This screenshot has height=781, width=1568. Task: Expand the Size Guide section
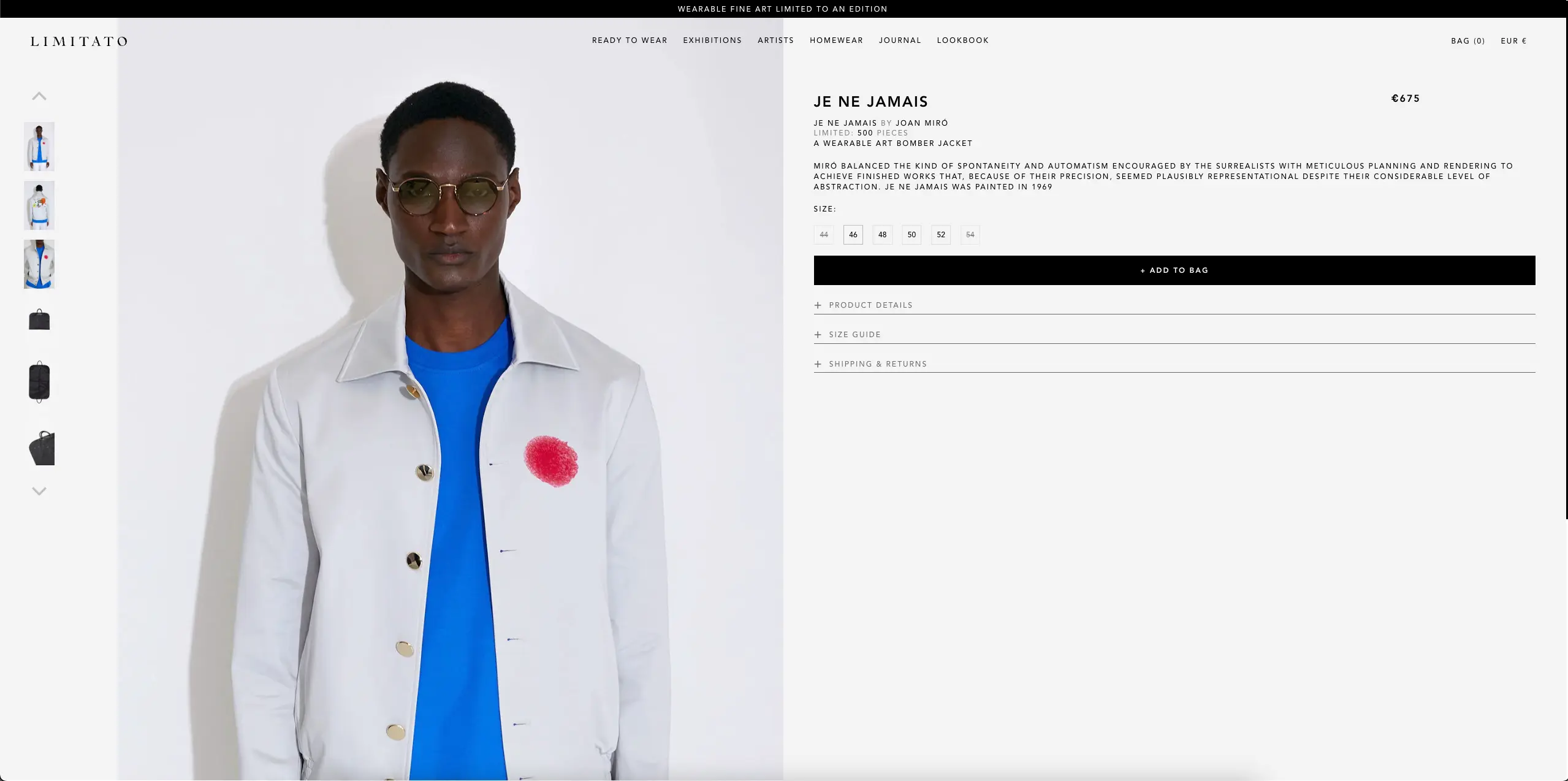854,335
